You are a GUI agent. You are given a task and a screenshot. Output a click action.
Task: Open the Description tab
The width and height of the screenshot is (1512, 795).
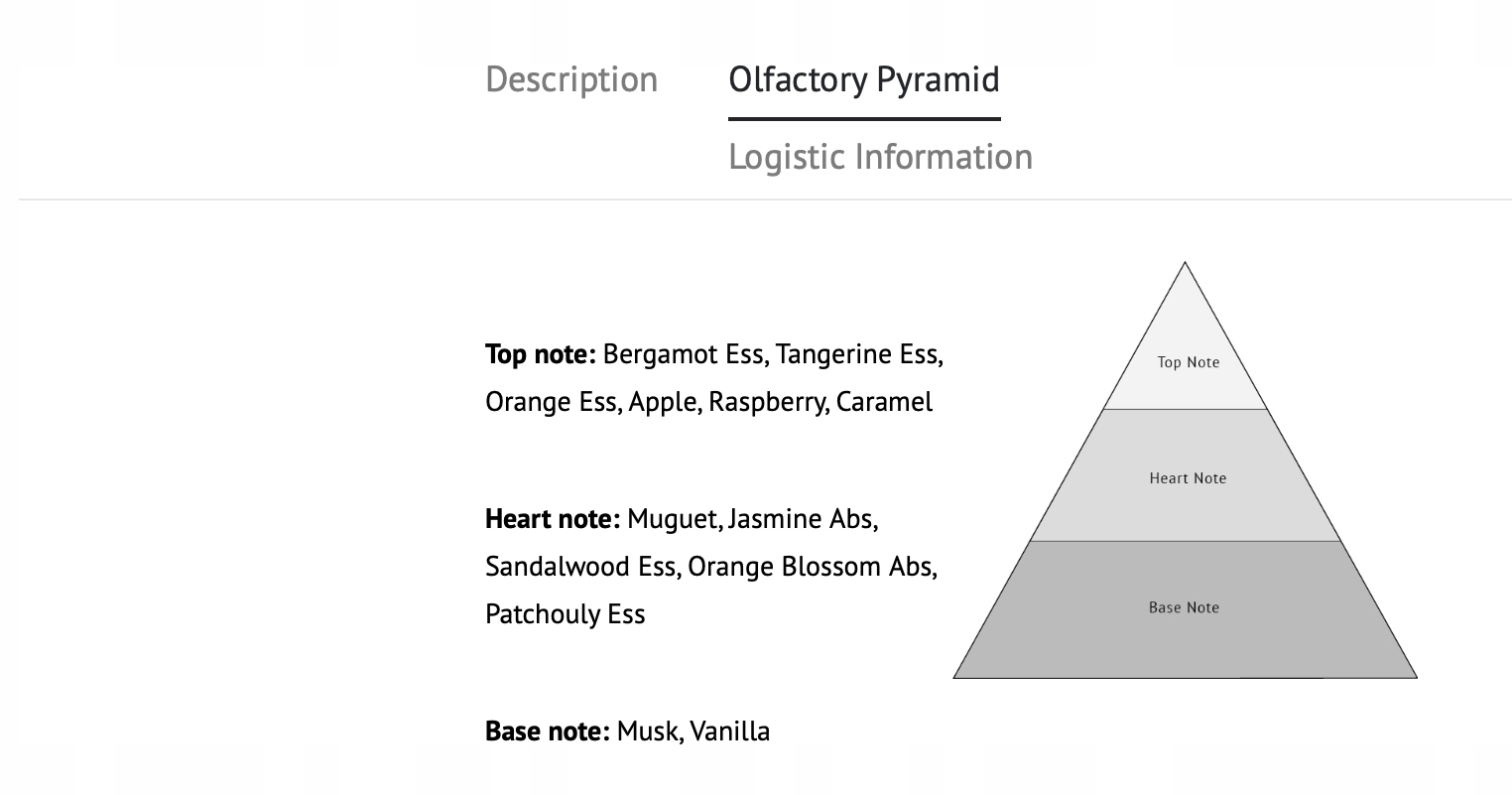pyautogui.click(x=571, y=79)
